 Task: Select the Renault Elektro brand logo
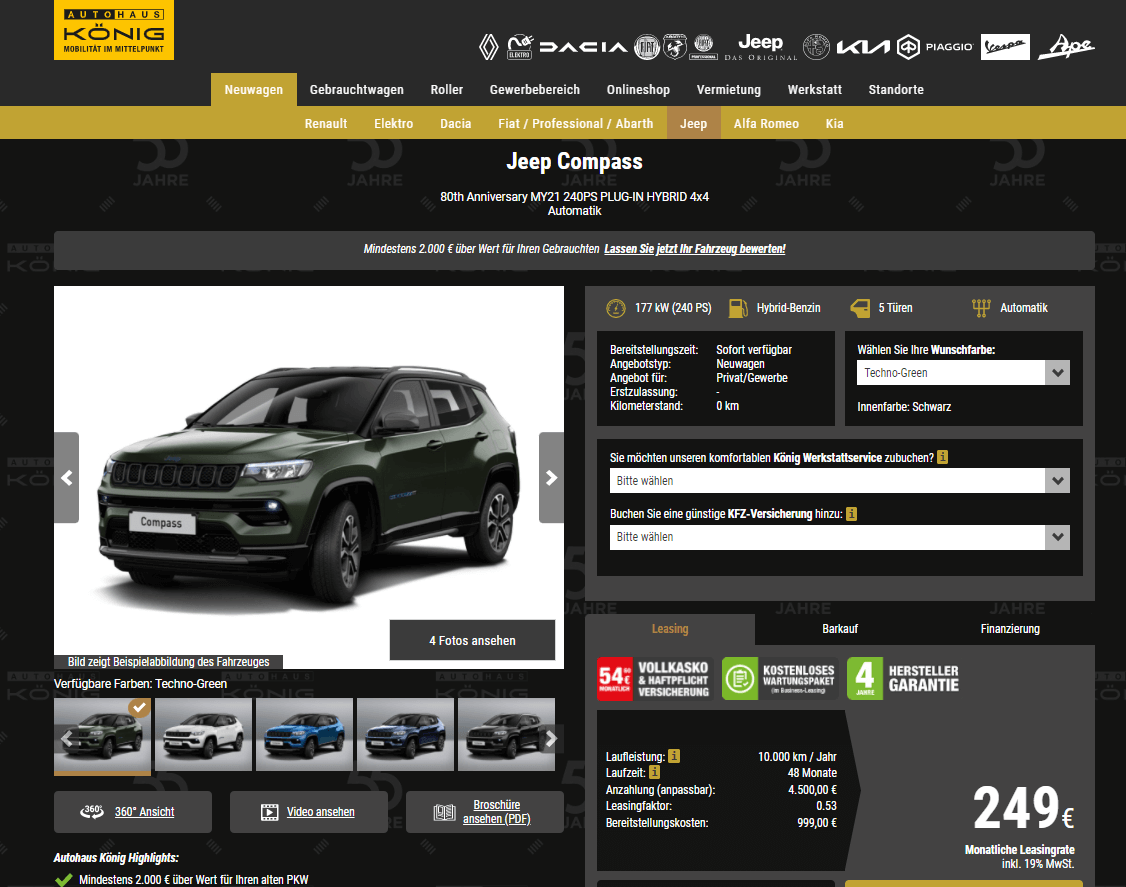point(519,47)
